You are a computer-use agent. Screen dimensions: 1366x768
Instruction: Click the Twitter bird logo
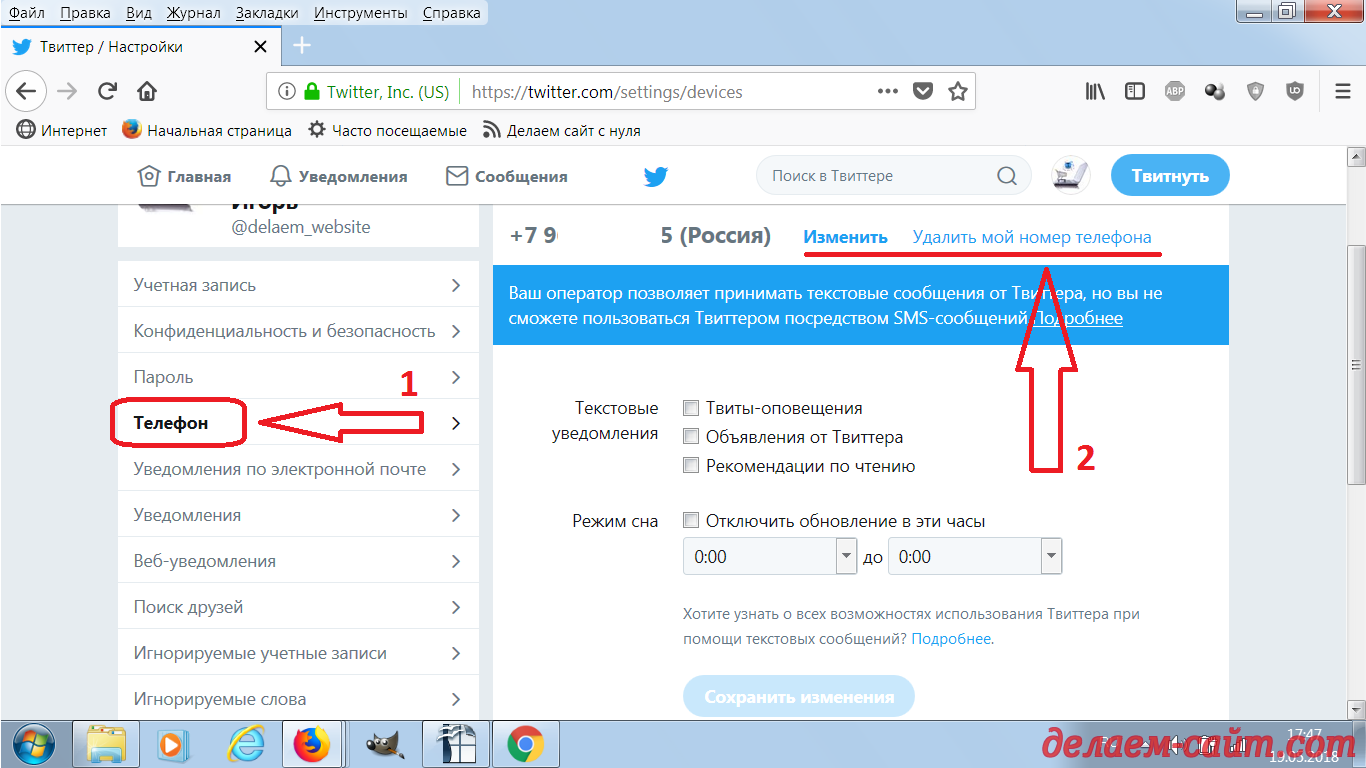click(x=656, y=176)
